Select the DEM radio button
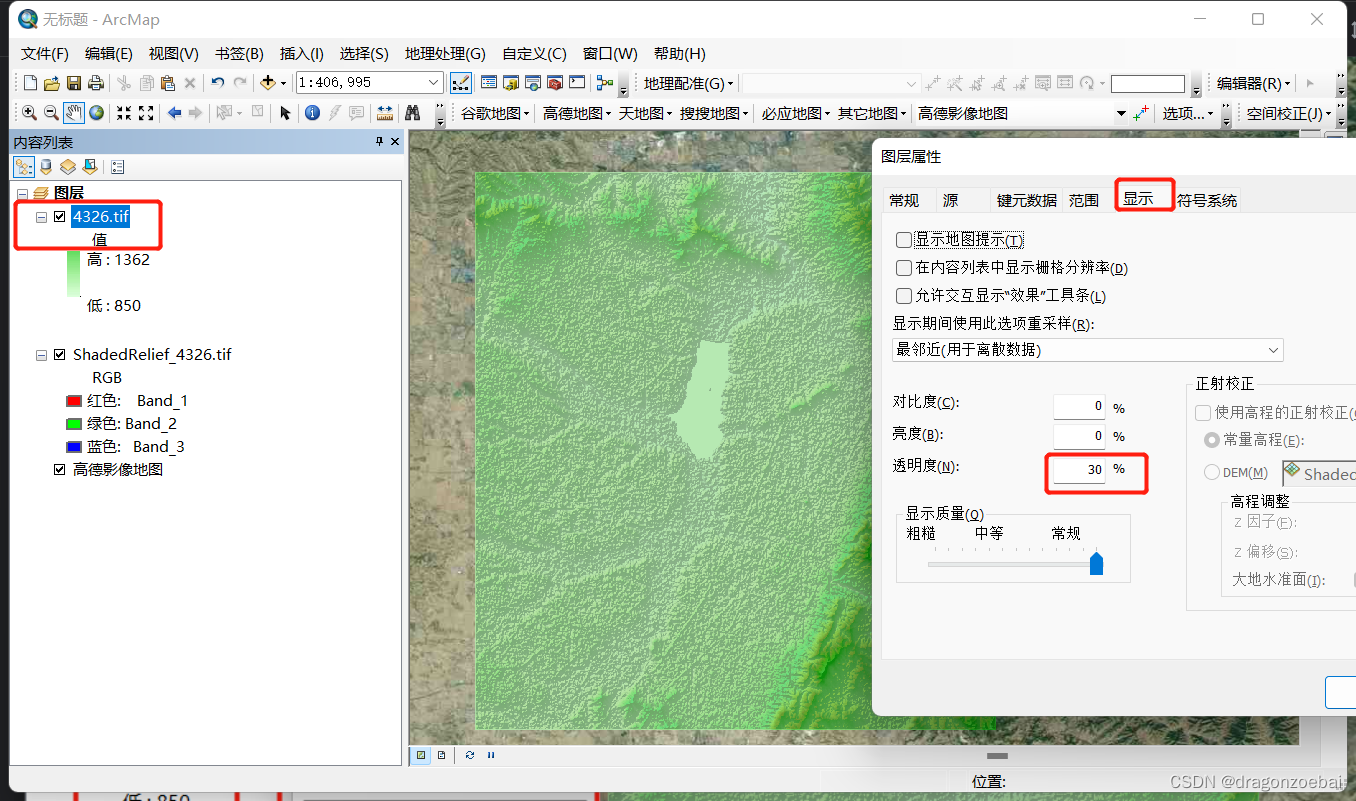 (x=1210, y=473)
